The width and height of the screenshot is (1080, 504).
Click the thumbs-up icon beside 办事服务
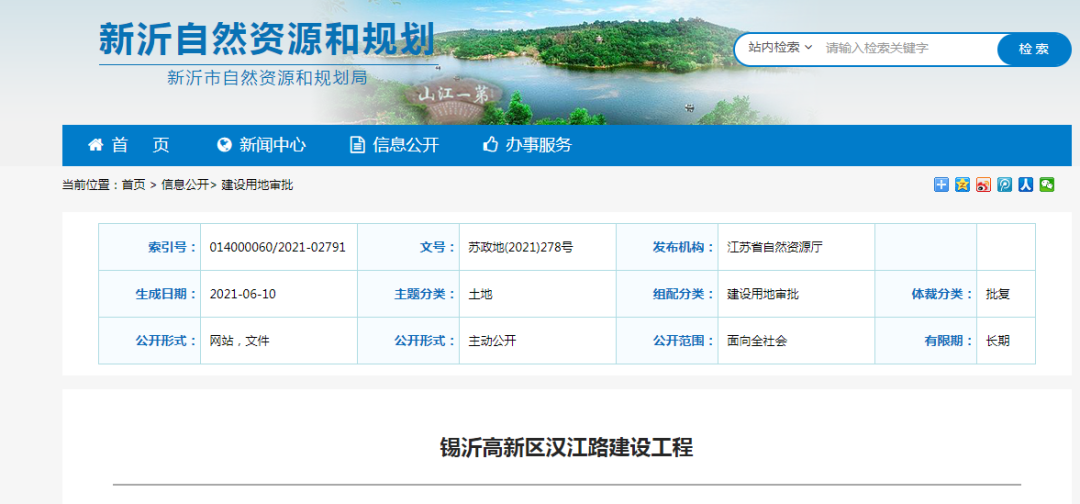[490, 145]
